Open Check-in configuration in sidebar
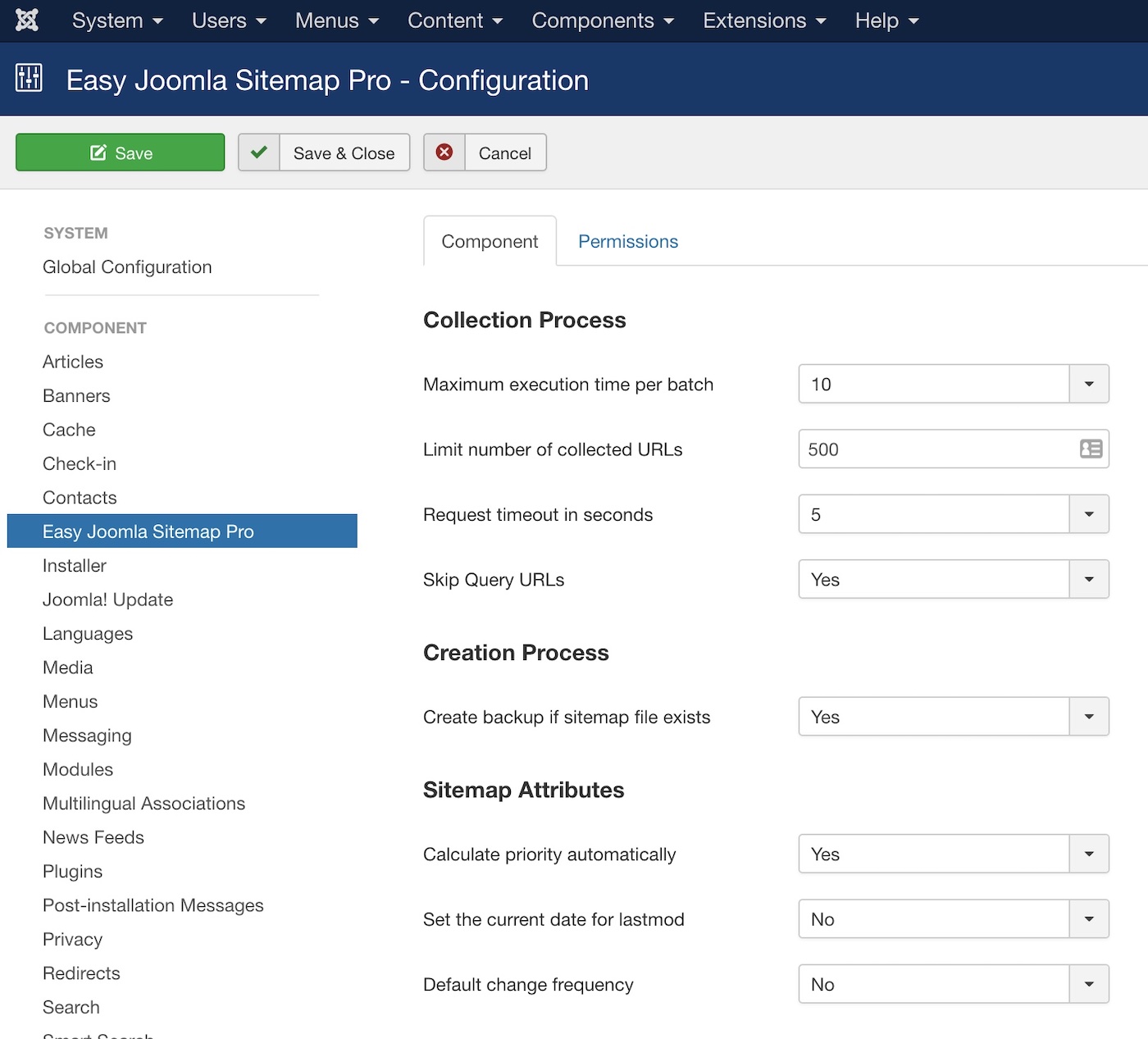Viewport: 1148px width, 1039px height. tap(80, 463)
